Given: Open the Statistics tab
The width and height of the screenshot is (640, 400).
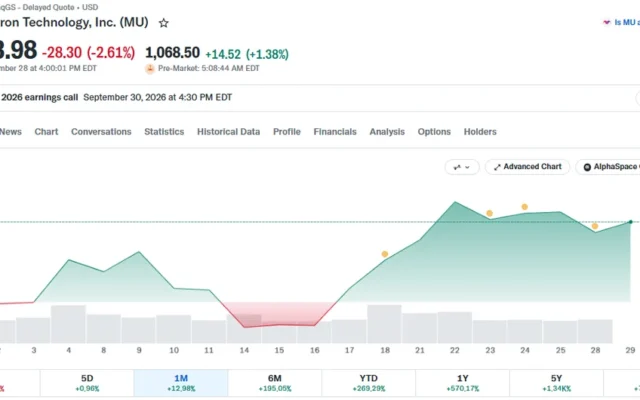Looking at the screenshot, I should tap(164, 132).
